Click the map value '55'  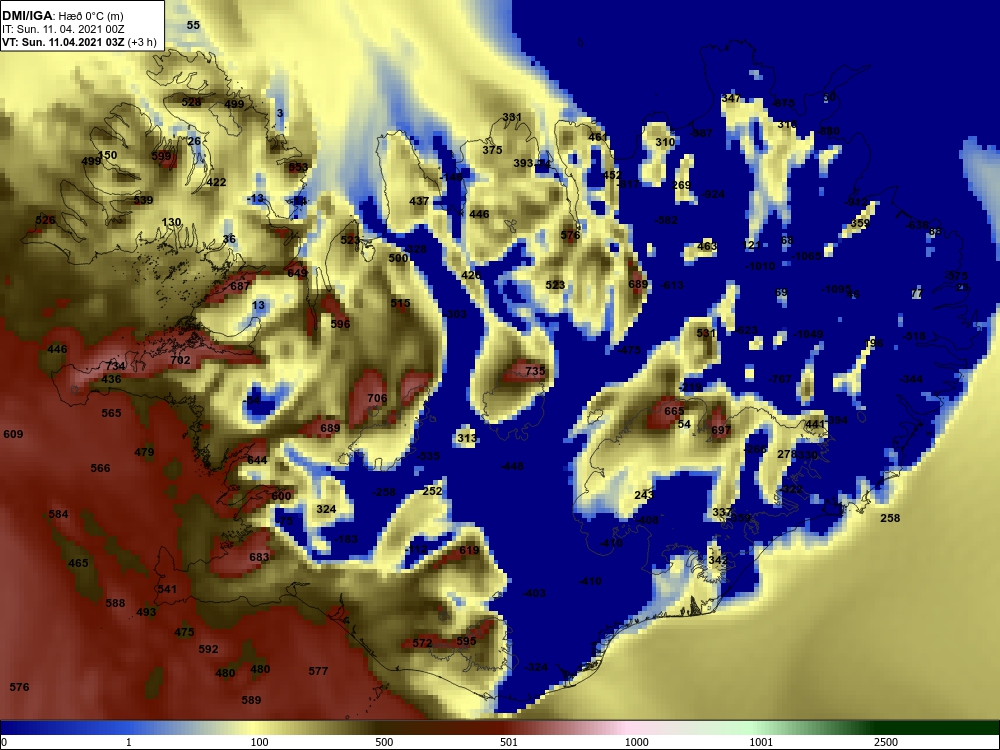(x=193, y=25)
